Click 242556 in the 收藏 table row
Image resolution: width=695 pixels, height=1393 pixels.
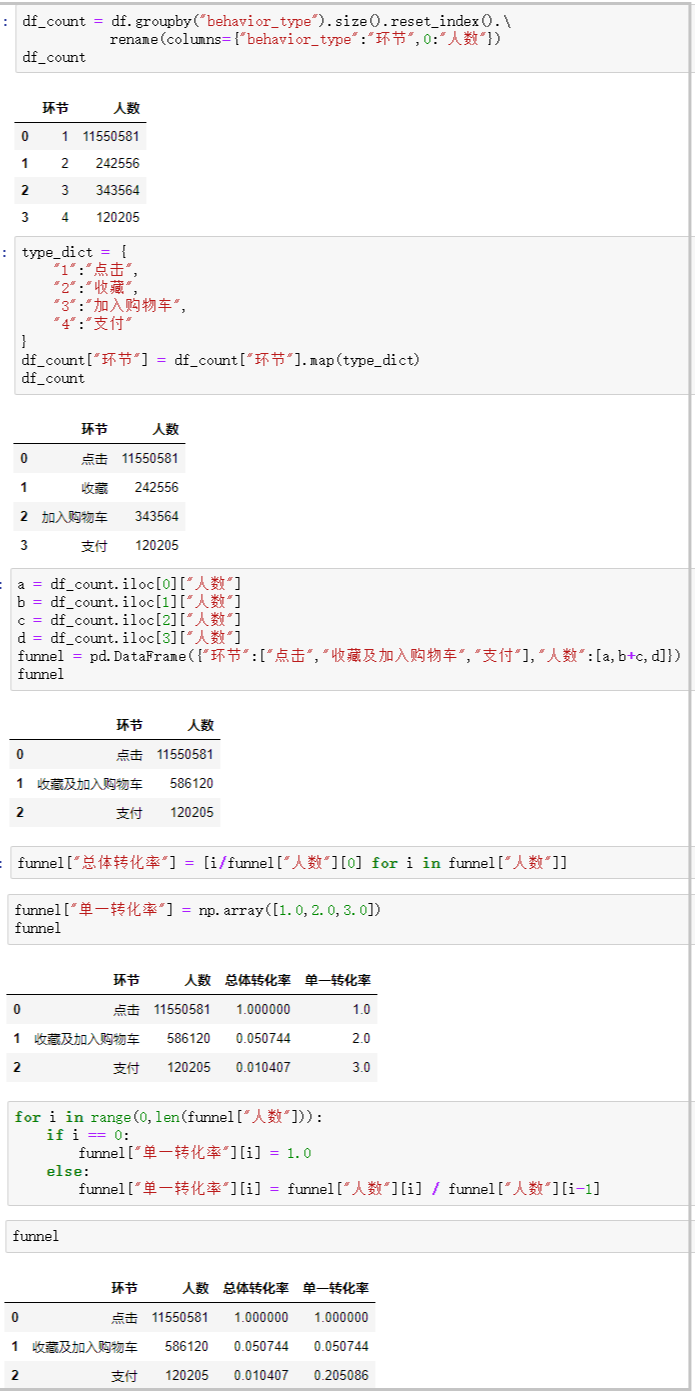point(157,487)
